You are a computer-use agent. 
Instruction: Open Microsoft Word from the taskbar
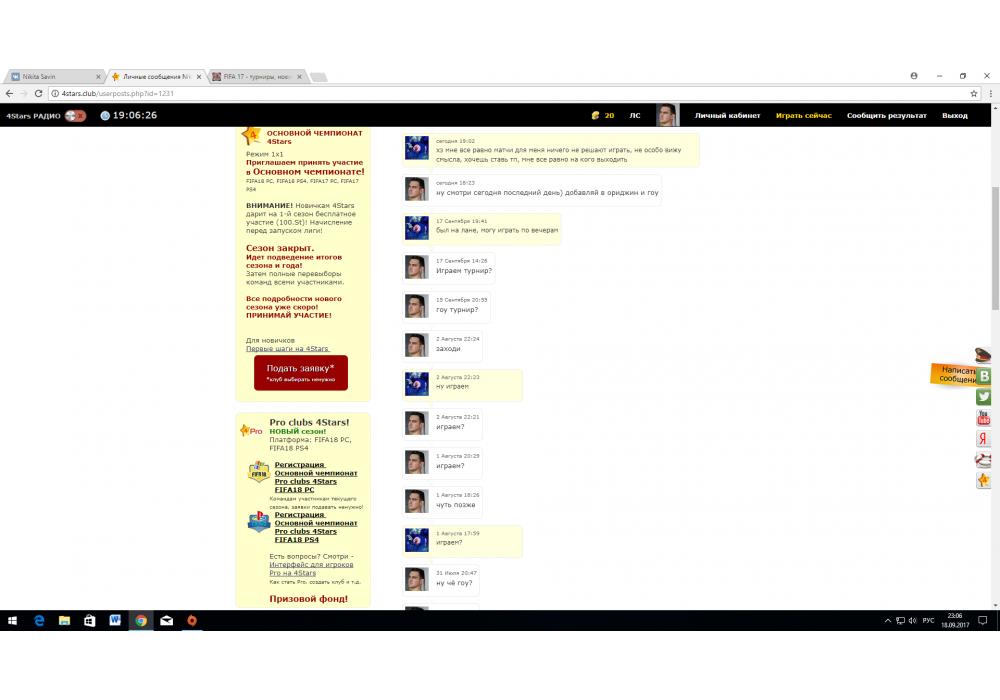(x=115, y=620)
